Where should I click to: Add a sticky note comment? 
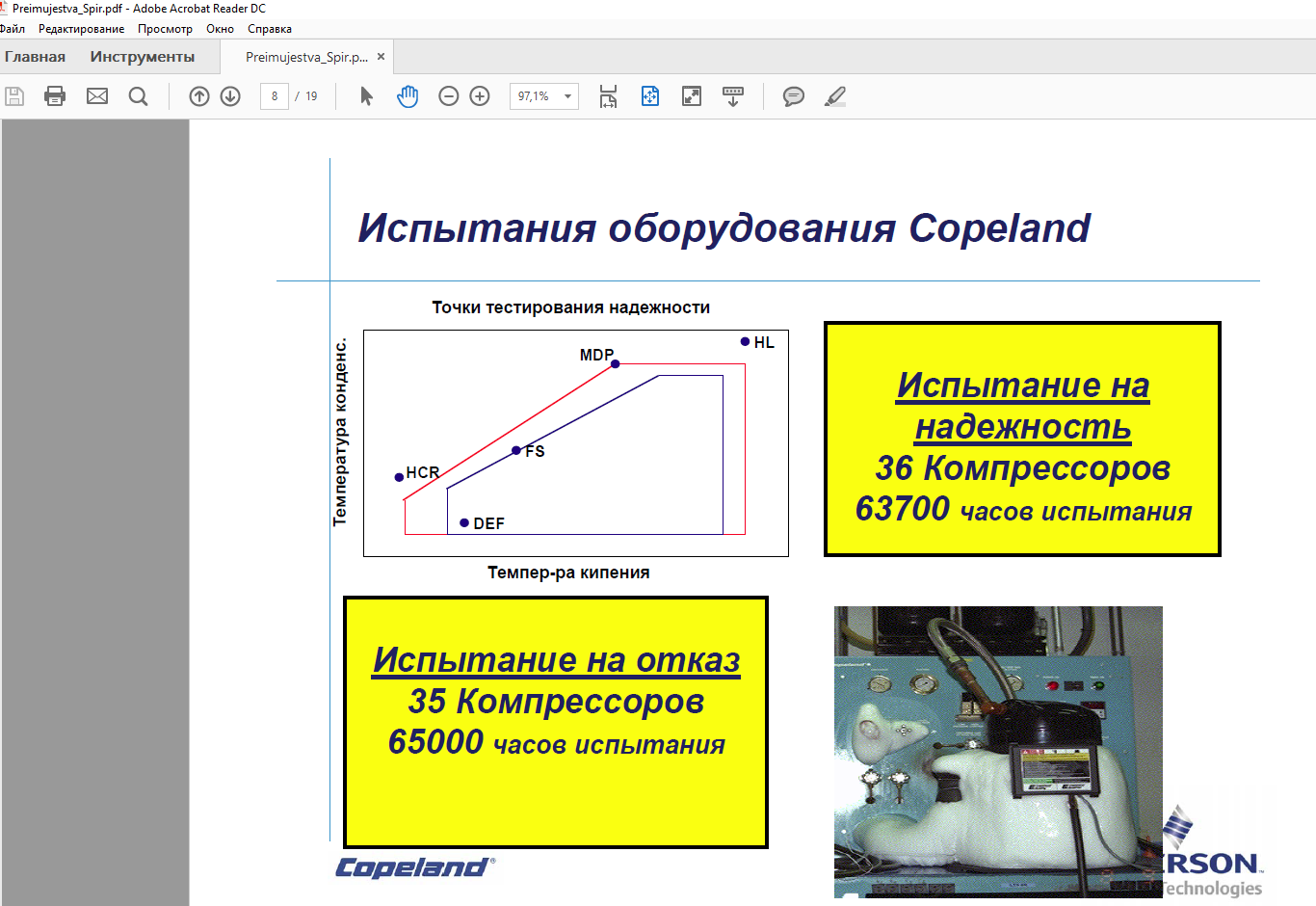coord(794,96)
